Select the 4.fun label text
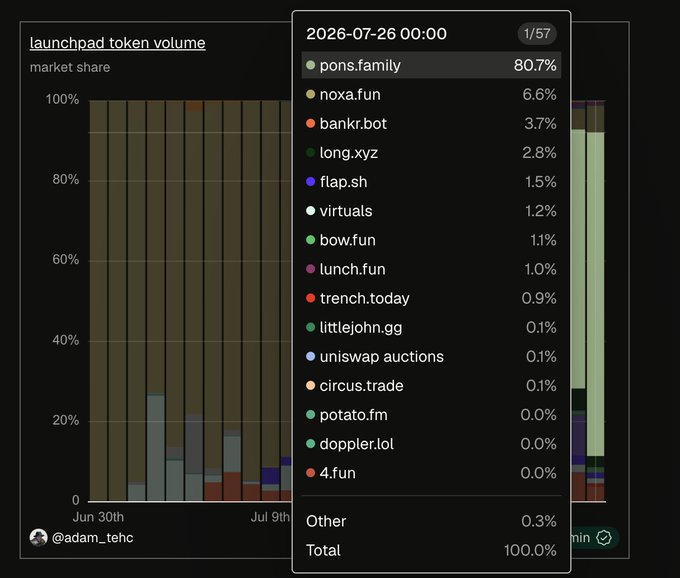 (x=337, y=473)
